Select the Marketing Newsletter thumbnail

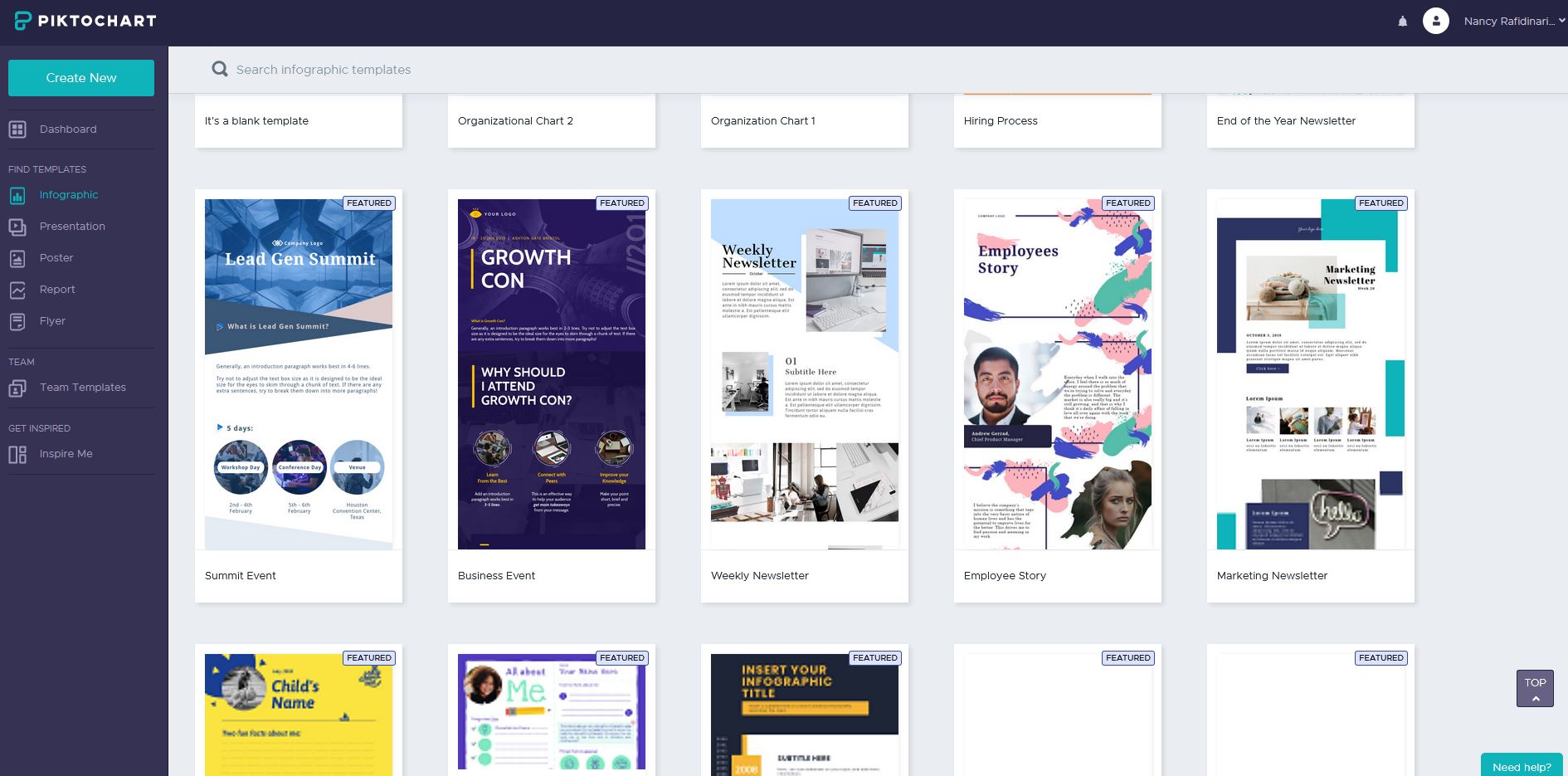pos(1311,374)
